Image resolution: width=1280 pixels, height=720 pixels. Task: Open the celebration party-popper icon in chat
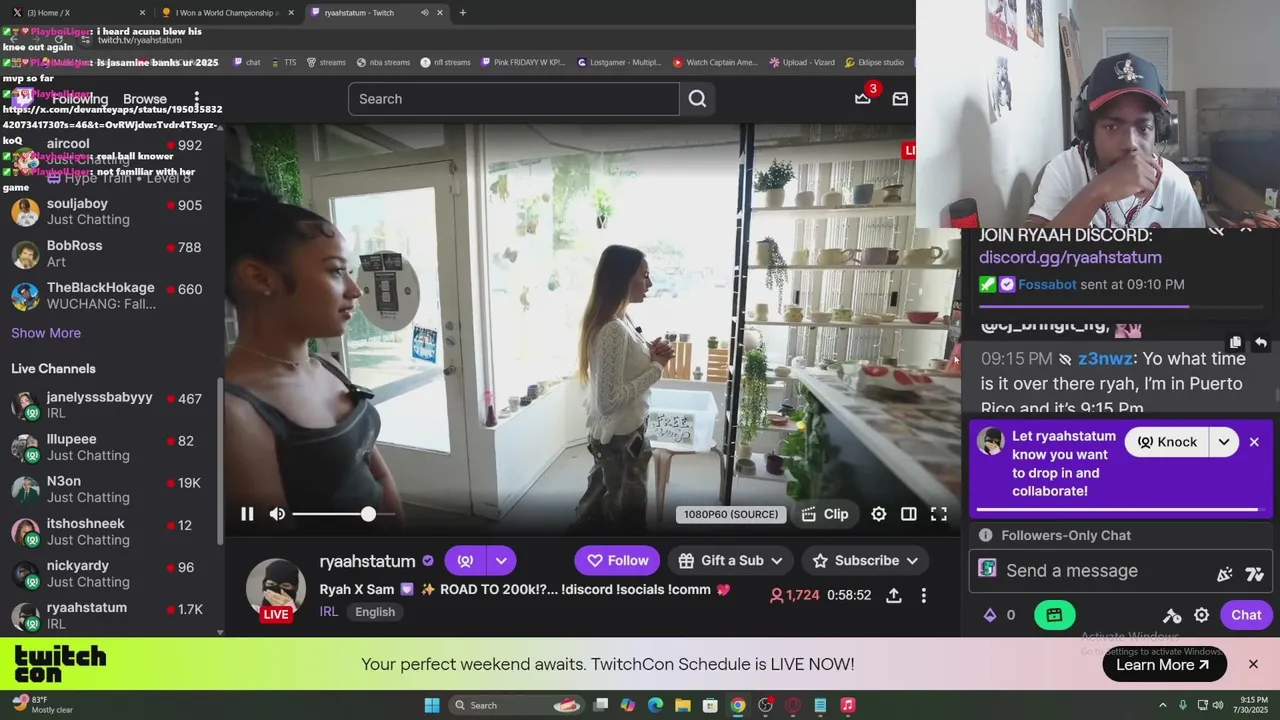coord(1224,574)
